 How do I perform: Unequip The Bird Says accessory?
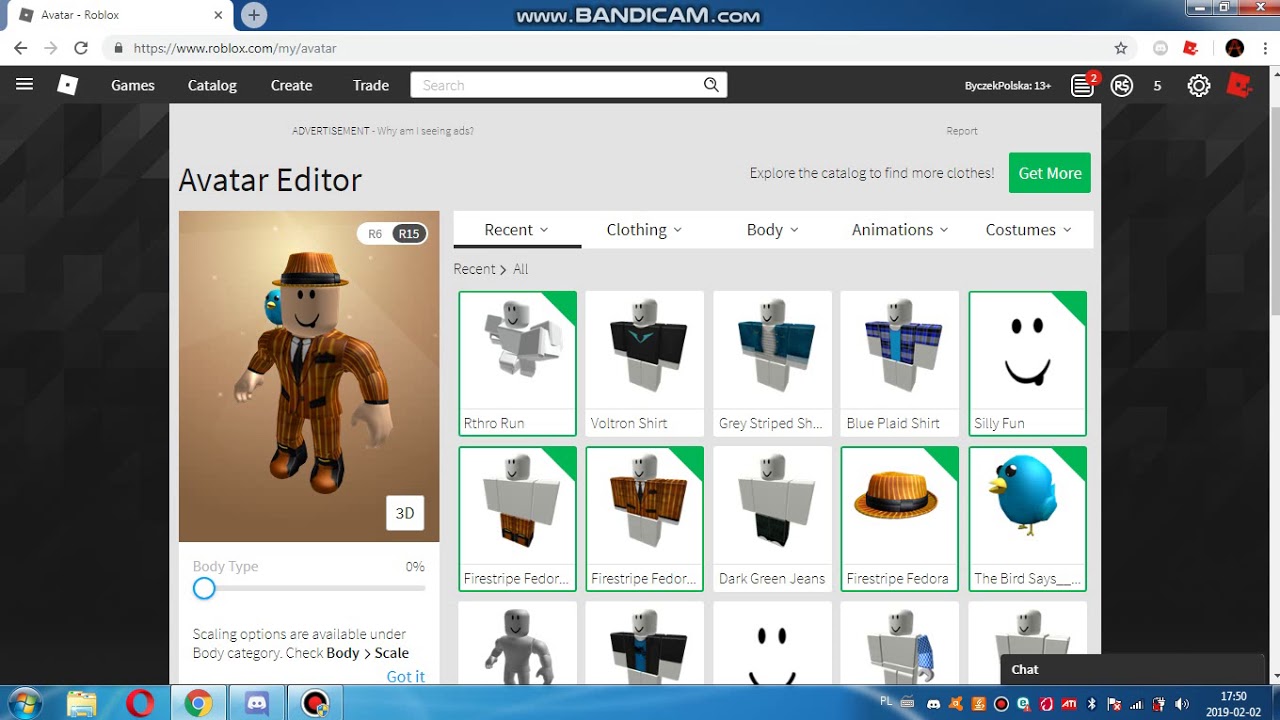[x=1027, y=519]
